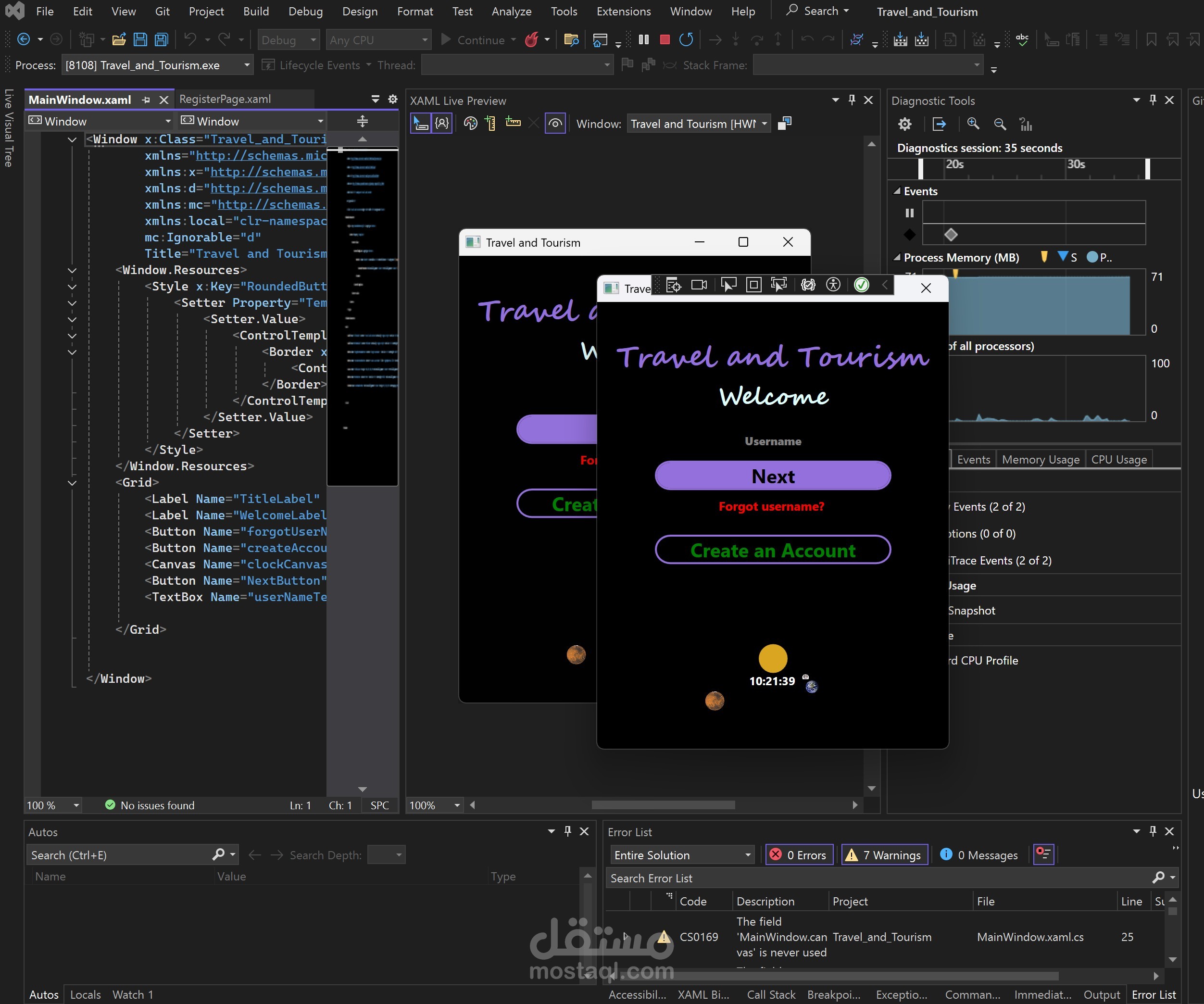The height and width of the screenshot is (1004, 1204).
Task: Toggle 7 Warnings filter in Error List
Action: click(x=885, y=855)
